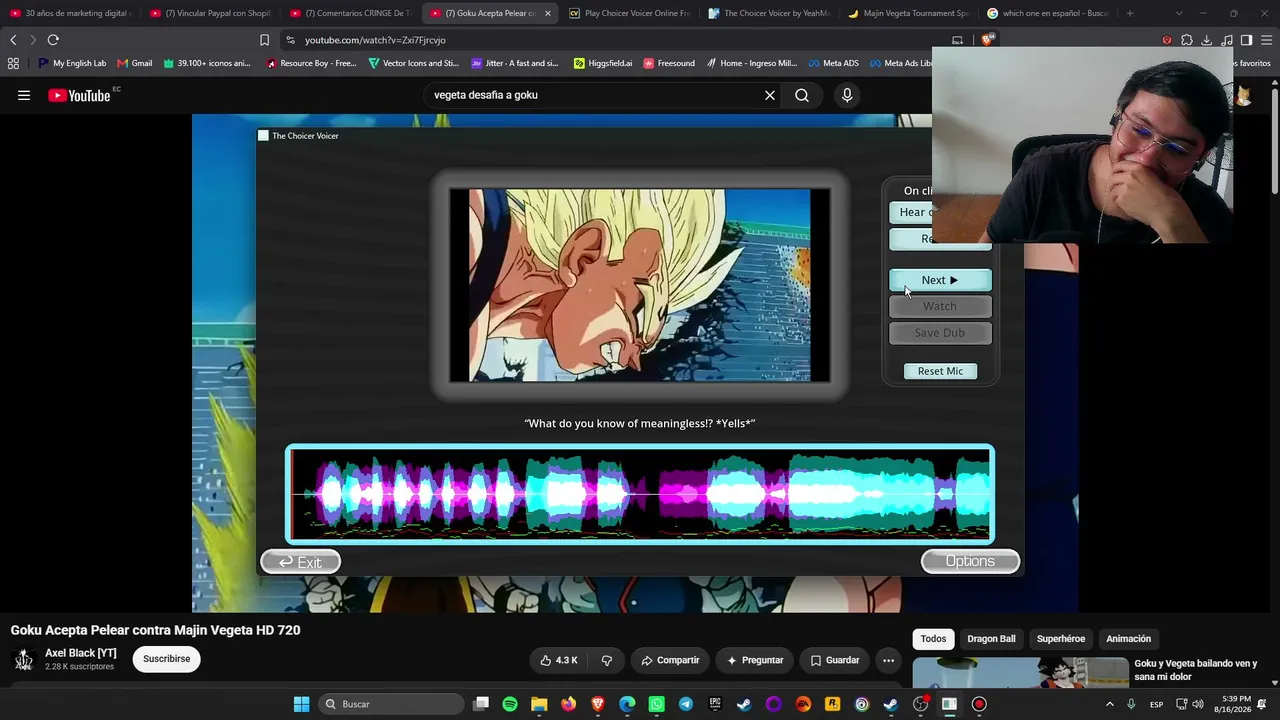
Task: Click the Compartir share button
Action: tap(670, 660)
